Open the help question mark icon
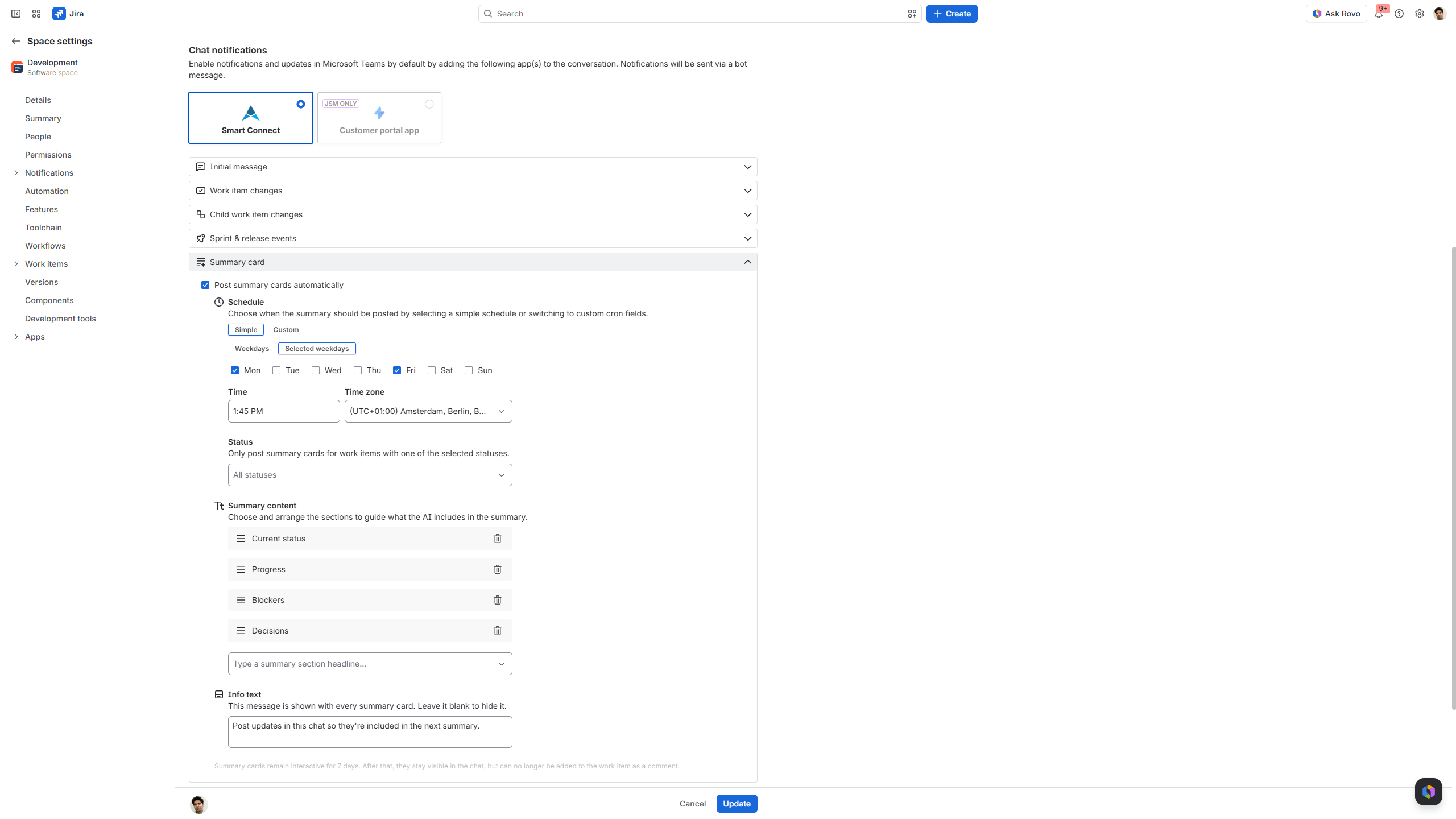 (x=1399, y=14)
